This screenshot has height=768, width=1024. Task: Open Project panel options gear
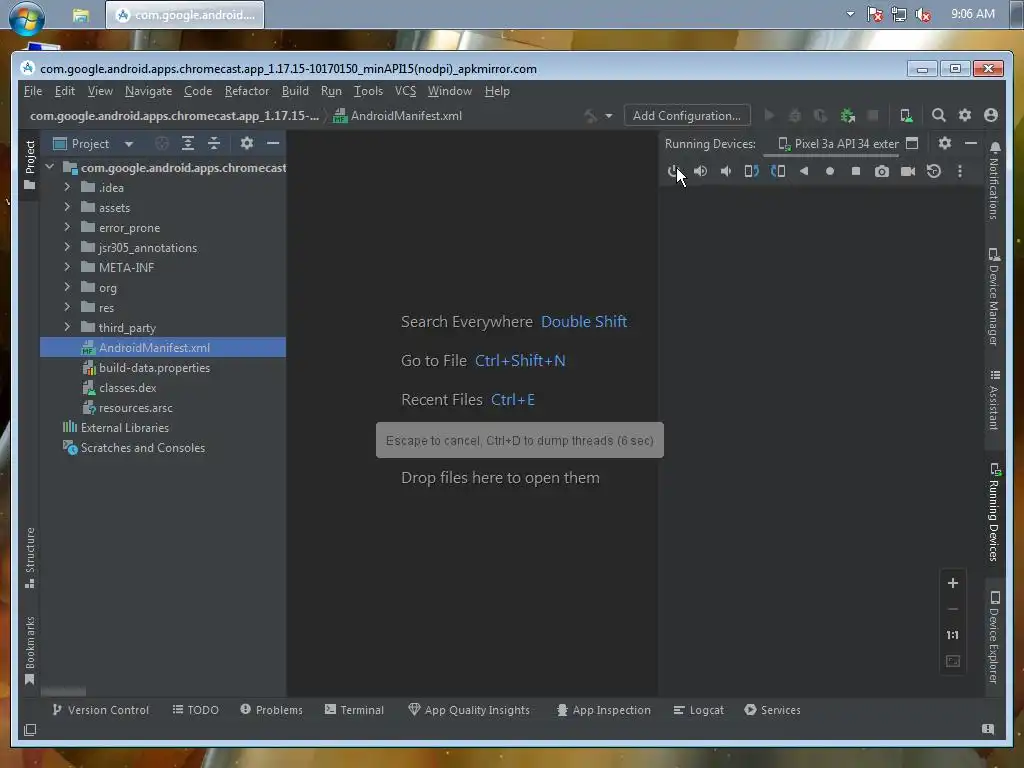[x=246, y=143]
